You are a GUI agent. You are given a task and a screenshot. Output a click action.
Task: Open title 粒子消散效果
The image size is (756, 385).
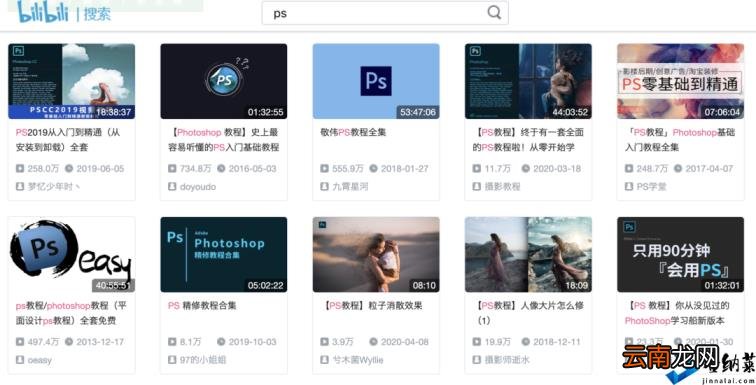371,305
